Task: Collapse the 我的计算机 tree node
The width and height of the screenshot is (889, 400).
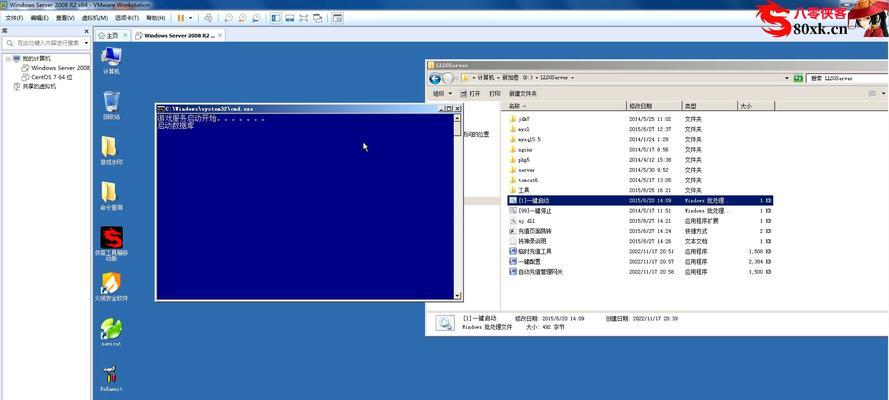Action: (7, 58)
